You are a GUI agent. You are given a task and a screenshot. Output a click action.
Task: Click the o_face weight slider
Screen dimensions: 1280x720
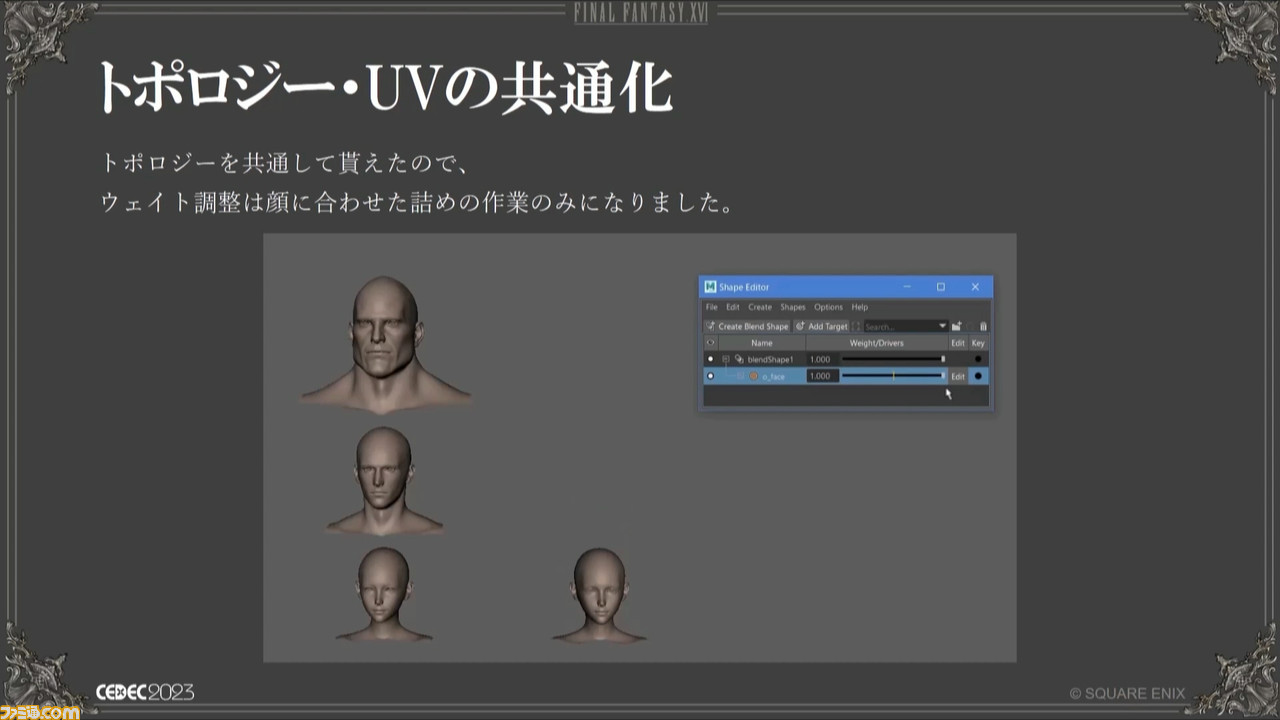click(x=893, y=376)
